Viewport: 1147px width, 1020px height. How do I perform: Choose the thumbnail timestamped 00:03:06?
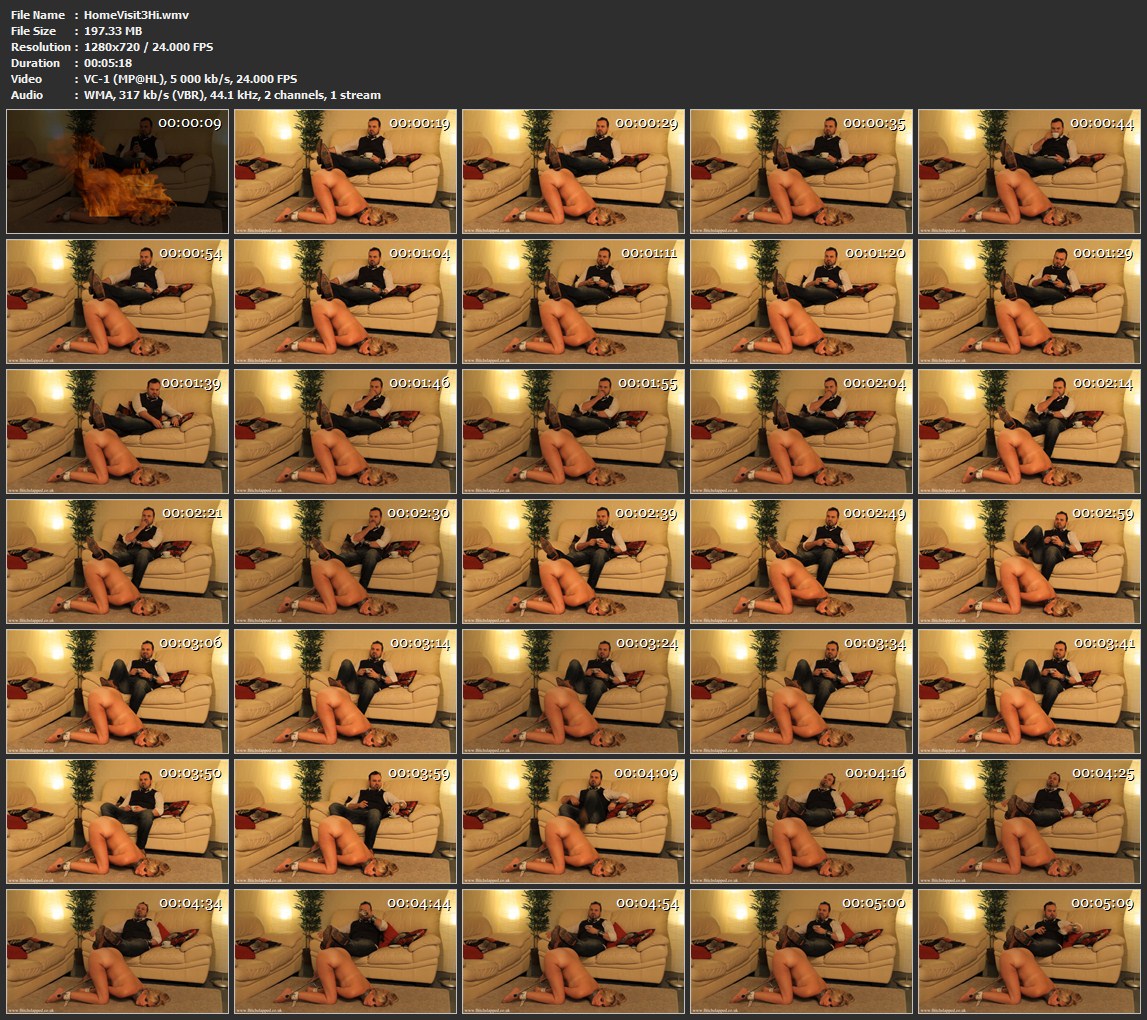[117, 691]
